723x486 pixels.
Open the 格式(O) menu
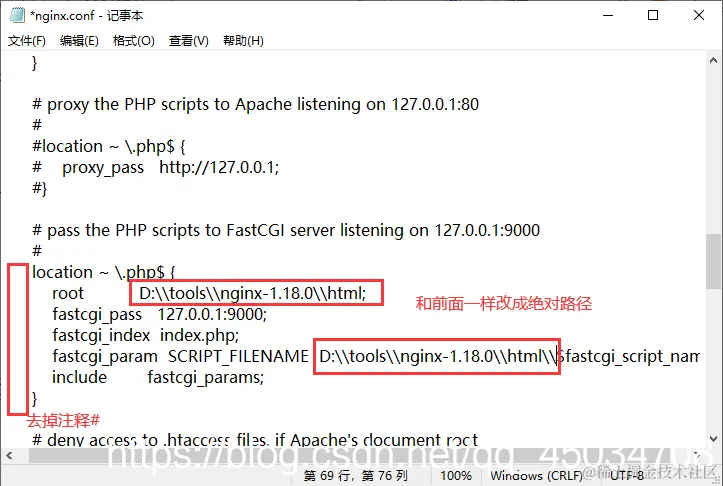pyautogui.click(x=134, y=41)
